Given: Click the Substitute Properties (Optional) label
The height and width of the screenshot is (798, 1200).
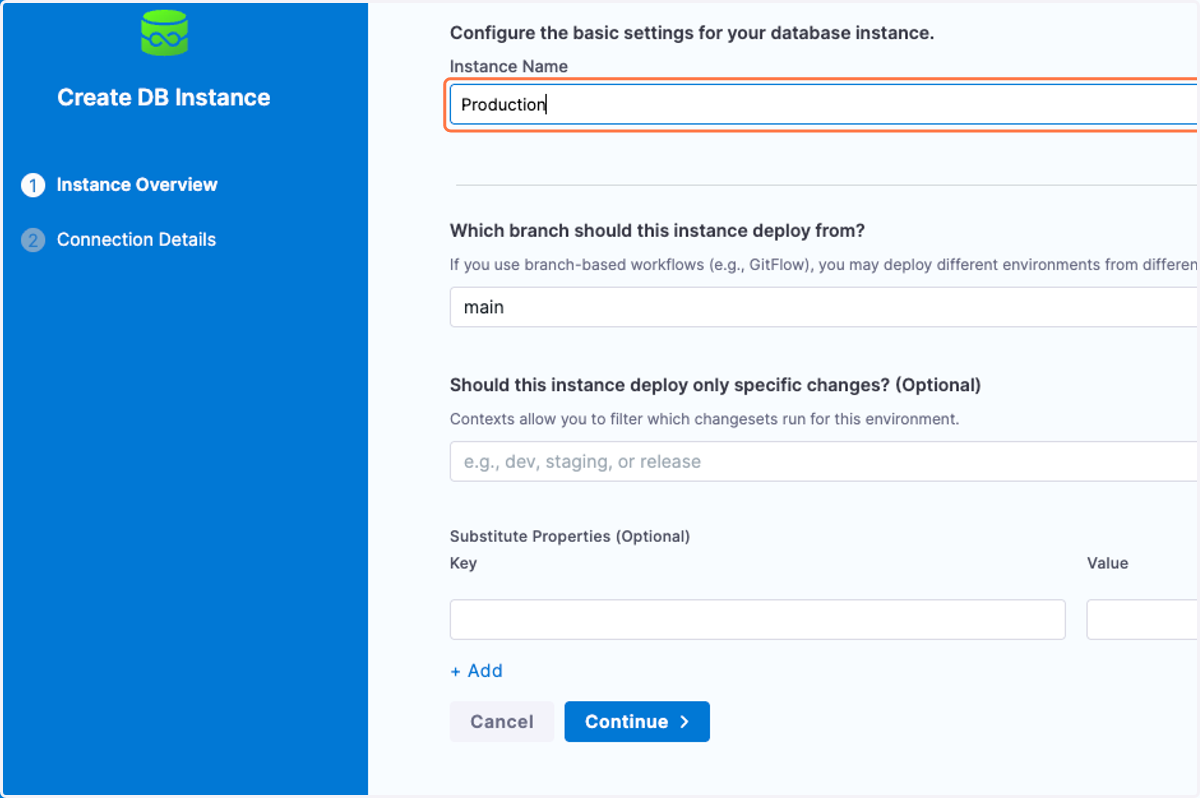Looking at the screenshot, I should click(x=570, y=536).
